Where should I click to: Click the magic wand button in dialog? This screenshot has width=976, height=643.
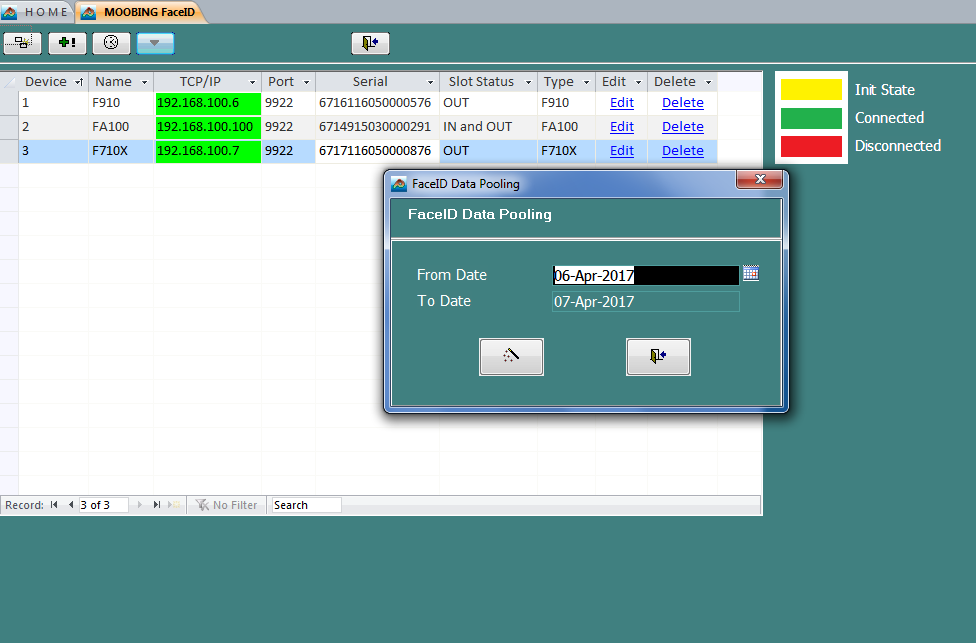(x=511, y=357)
